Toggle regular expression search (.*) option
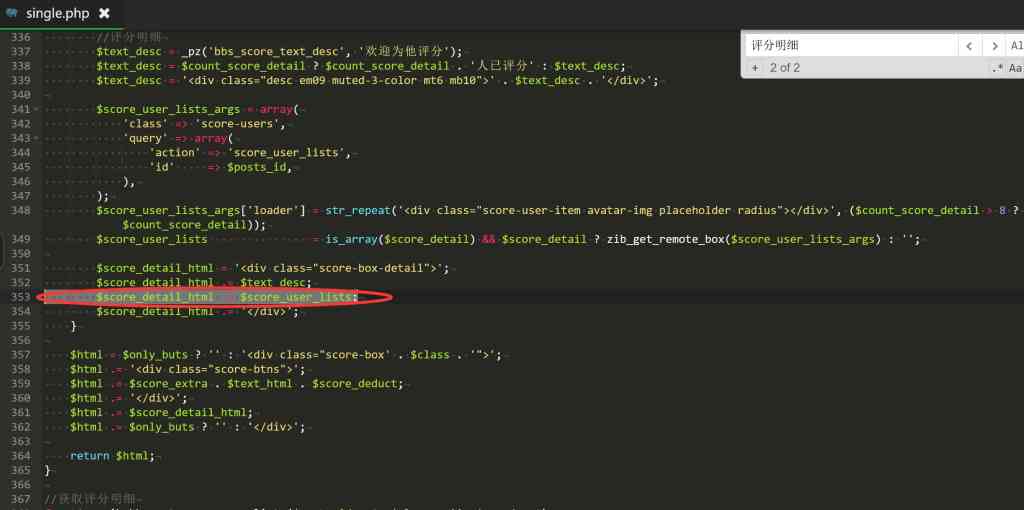Image resolution: width=1024 pixels, height=510 pixels. pos(996,68)
